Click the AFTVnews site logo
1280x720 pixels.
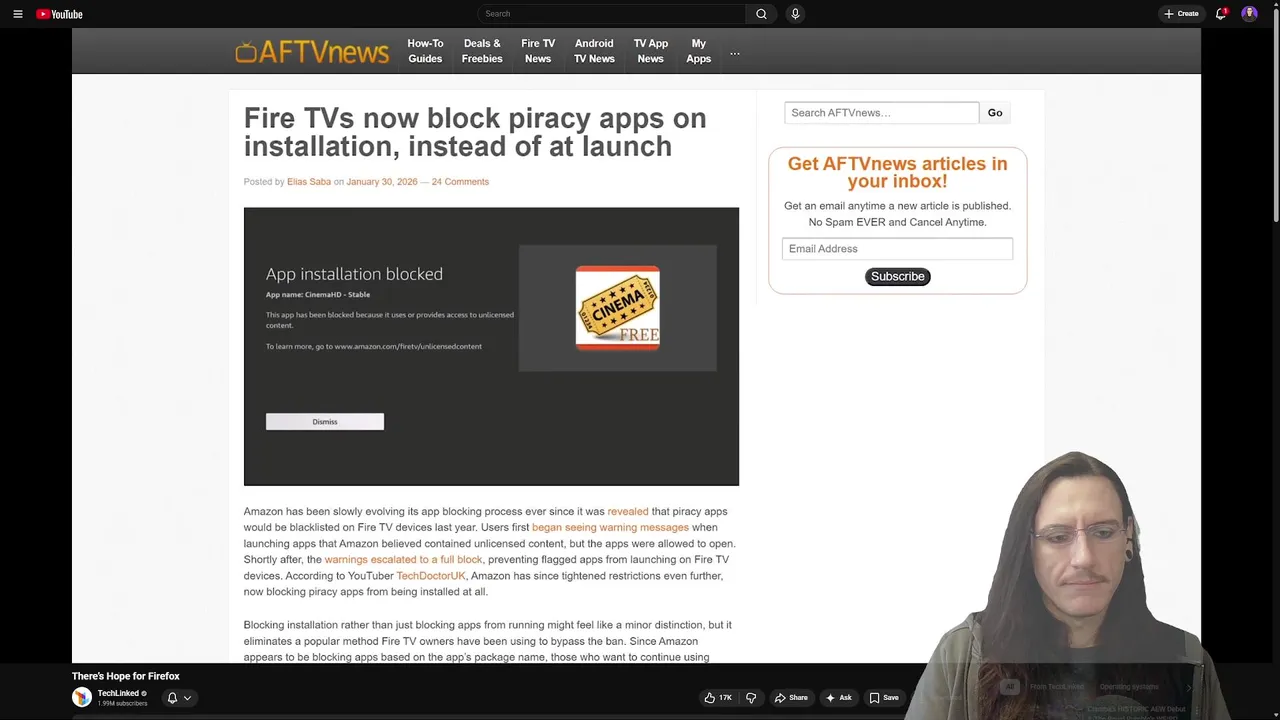(312, 52)
